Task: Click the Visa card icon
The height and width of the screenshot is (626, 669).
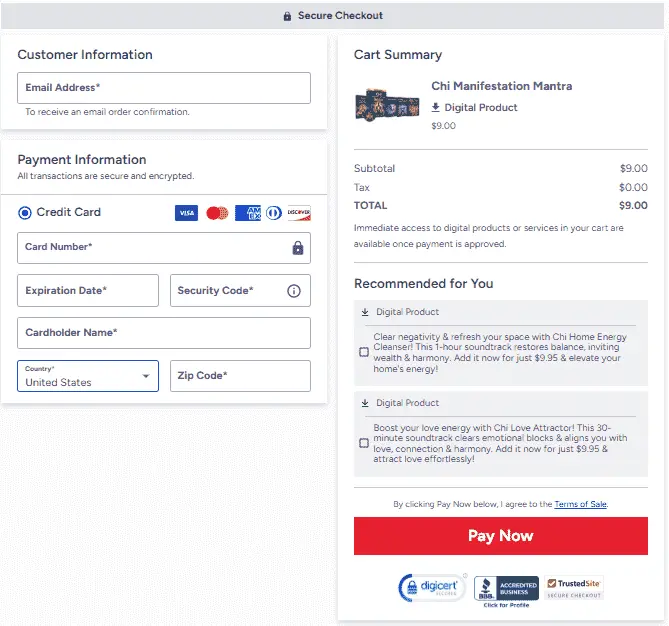Action: (186, 213)
